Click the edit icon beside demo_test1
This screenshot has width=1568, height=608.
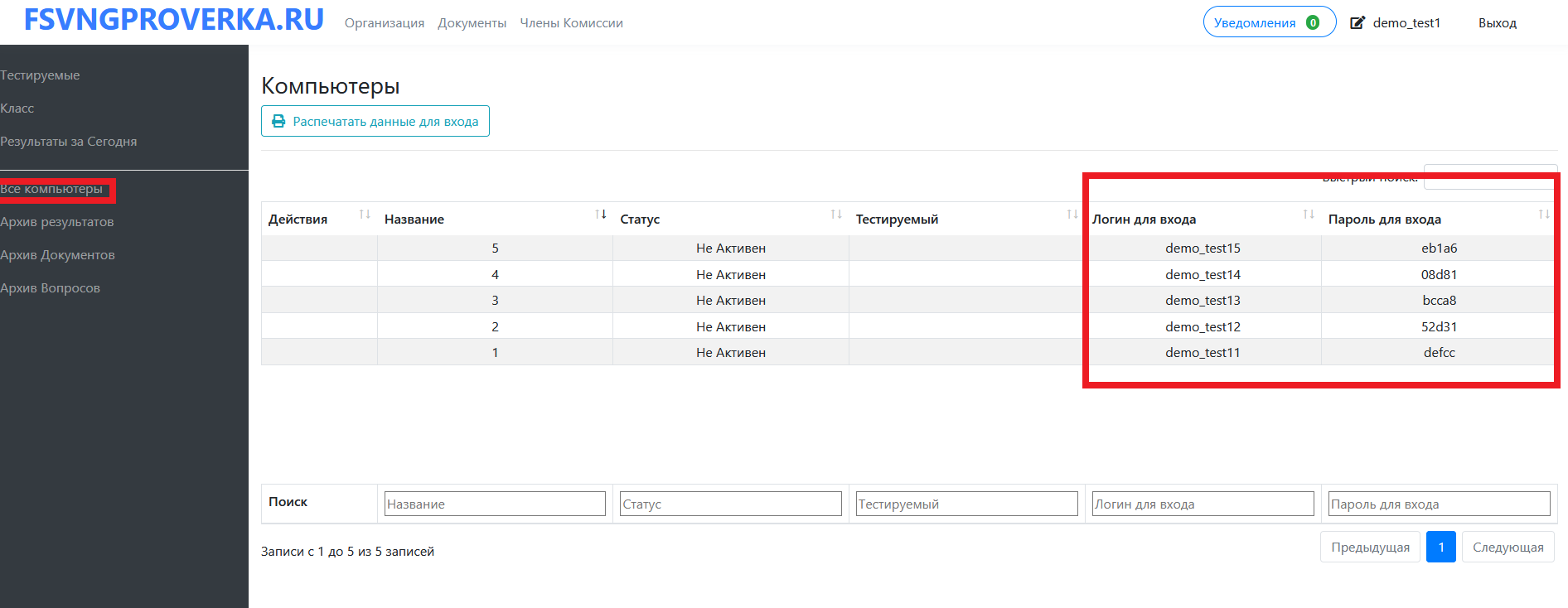[x=1357, y=23]
